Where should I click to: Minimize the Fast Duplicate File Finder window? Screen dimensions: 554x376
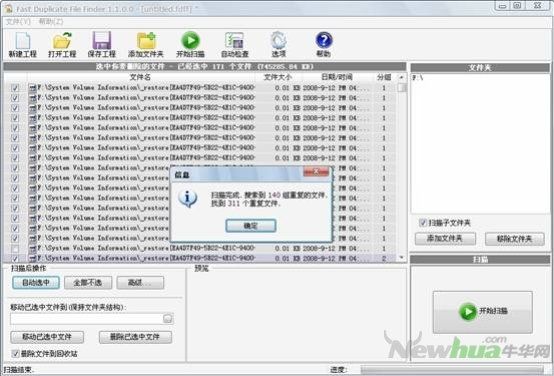[x=502, y=6]
